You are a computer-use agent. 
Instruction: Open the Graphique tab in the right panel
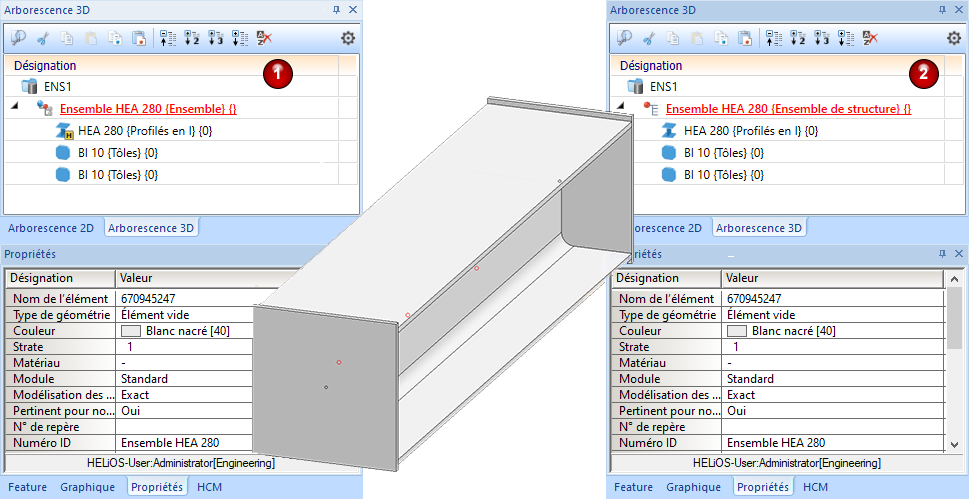click(x=693, y=487)
